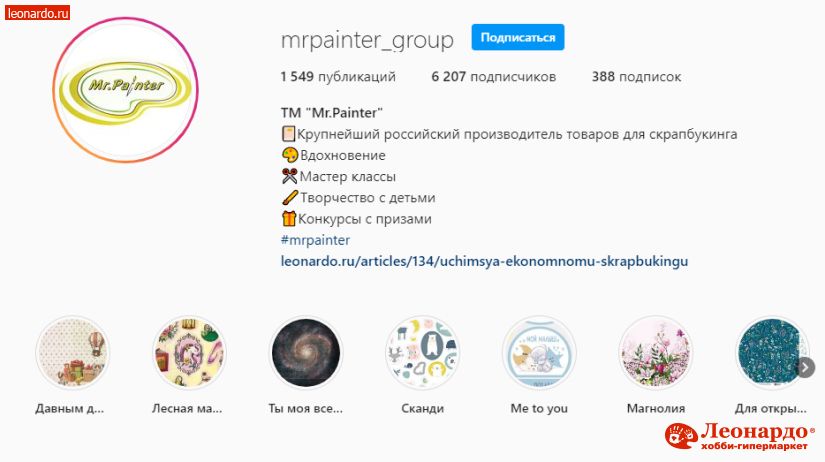This screenshot has height=462, width=825.
Task: Open the 'Лесная ма...' story highlight
Action: tap(189, 353)
